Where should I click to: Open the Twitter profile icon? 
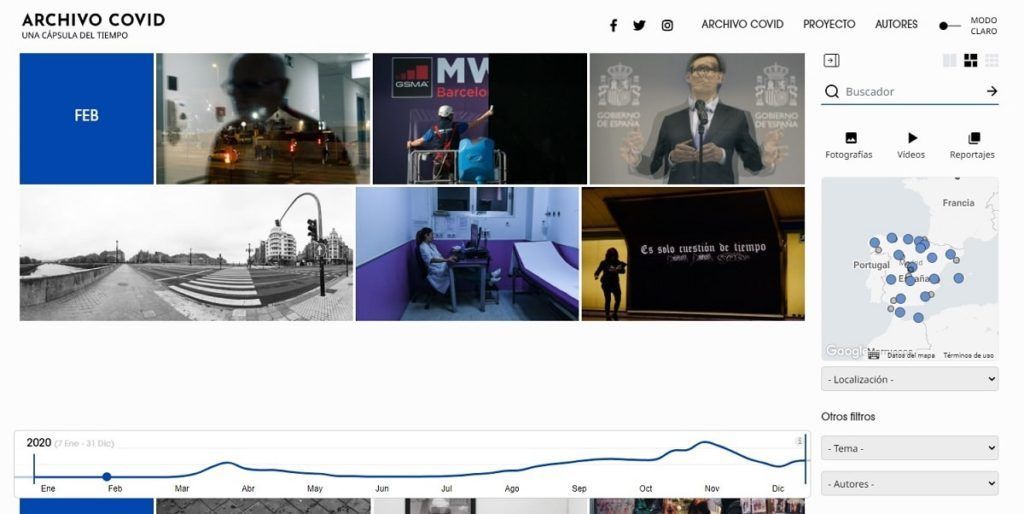639,25
